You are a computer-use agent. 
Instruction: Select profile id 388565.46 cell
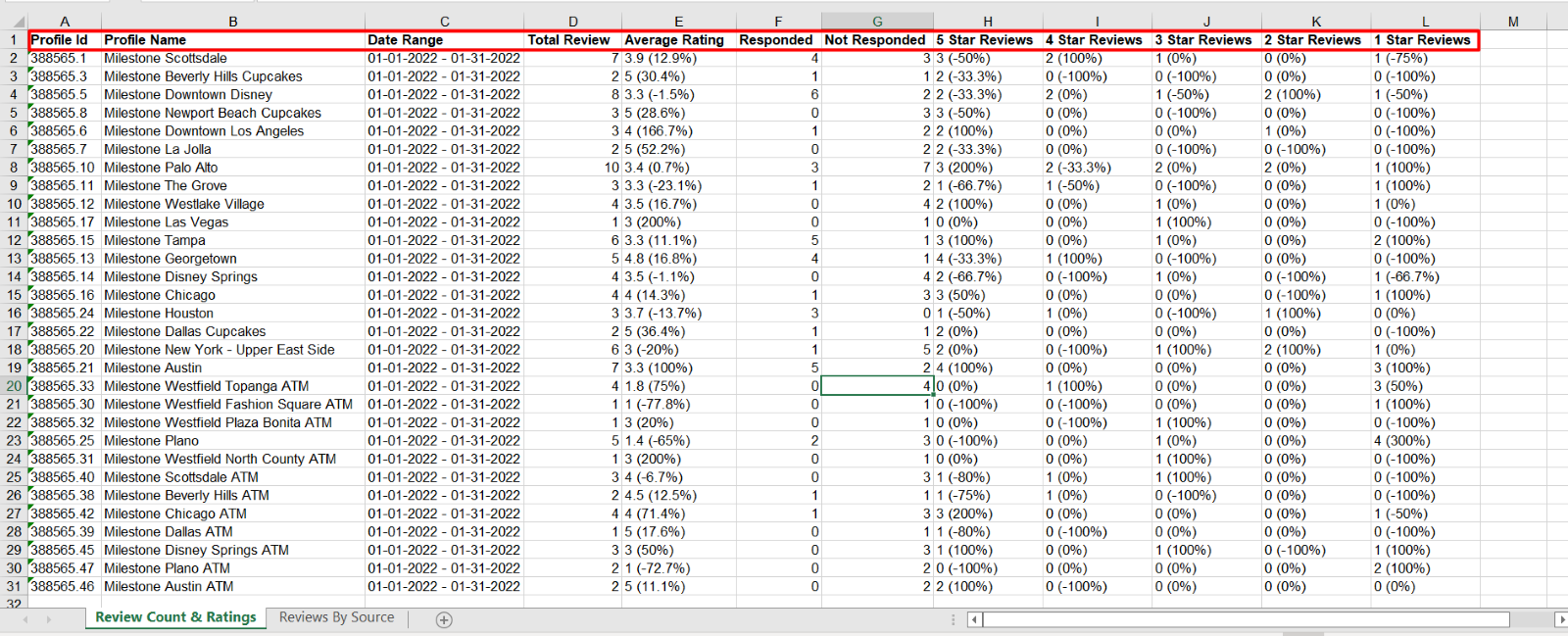coord(65,586)
